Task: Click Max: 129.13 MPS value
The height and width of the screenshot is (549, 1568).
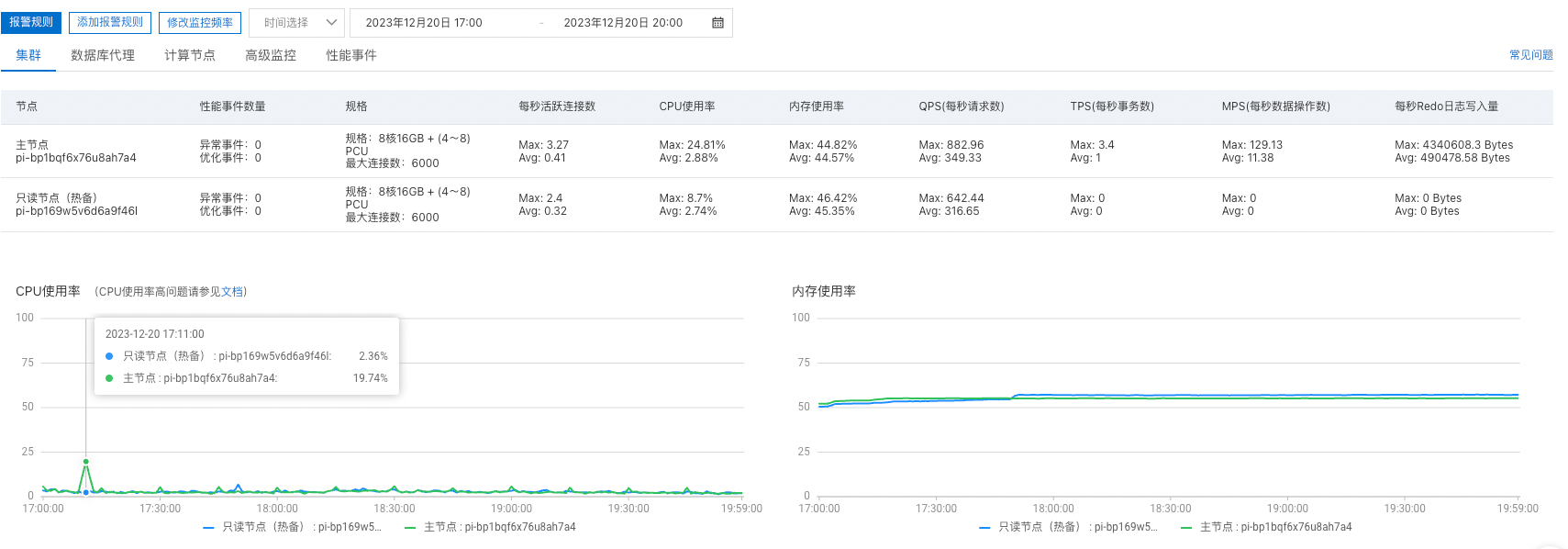Action: [x=1252, y=145]
